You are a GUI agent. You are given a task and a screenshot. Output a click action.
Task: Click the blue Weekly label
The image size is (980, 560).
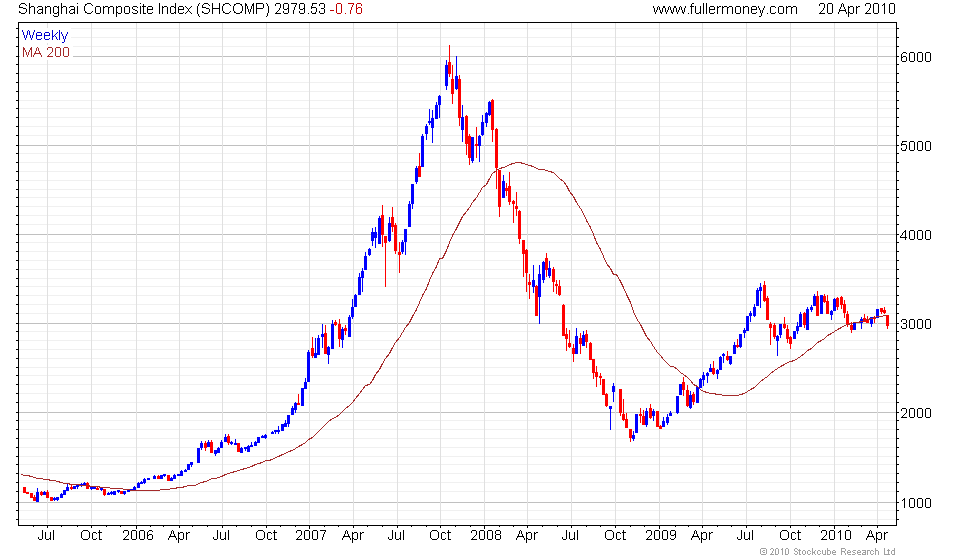coord(45,36)
